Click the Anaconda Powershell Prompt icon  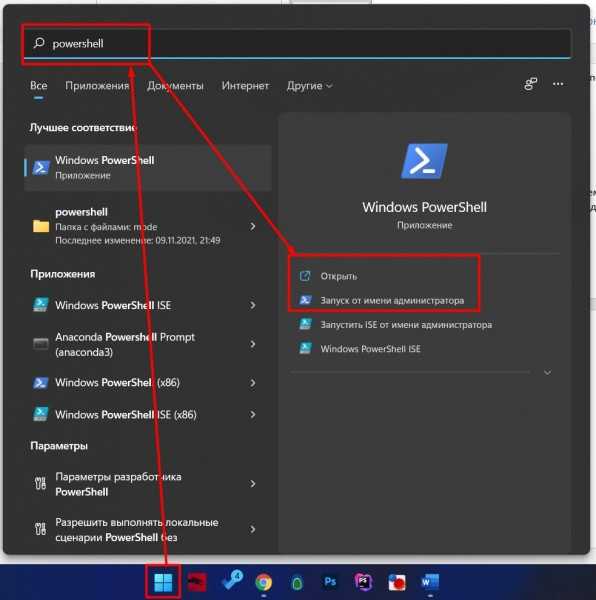point(41,344)
